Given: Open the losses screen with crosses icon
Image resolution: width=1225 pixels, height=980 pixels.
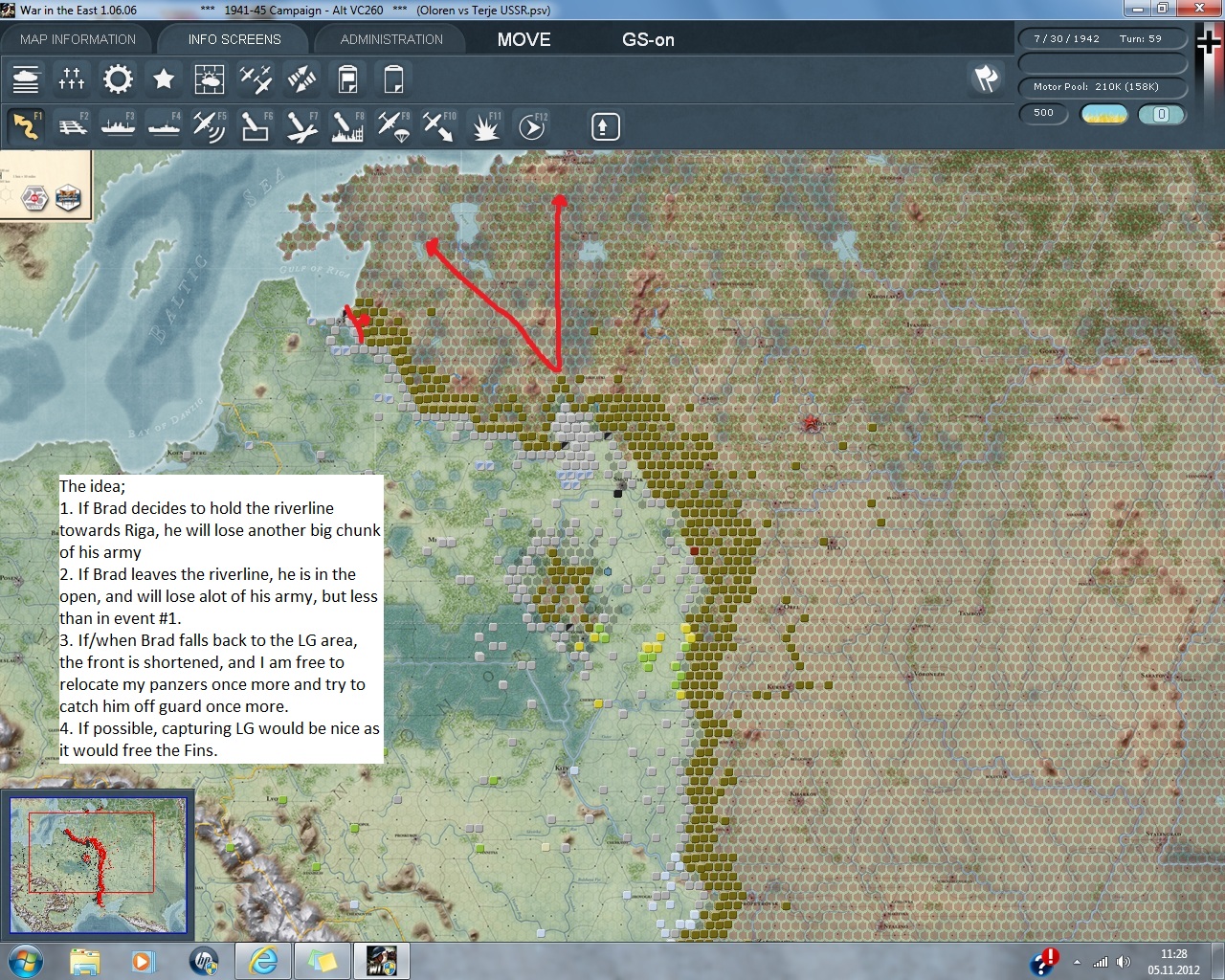Looking at the screenshot, I should pos(72,78).
